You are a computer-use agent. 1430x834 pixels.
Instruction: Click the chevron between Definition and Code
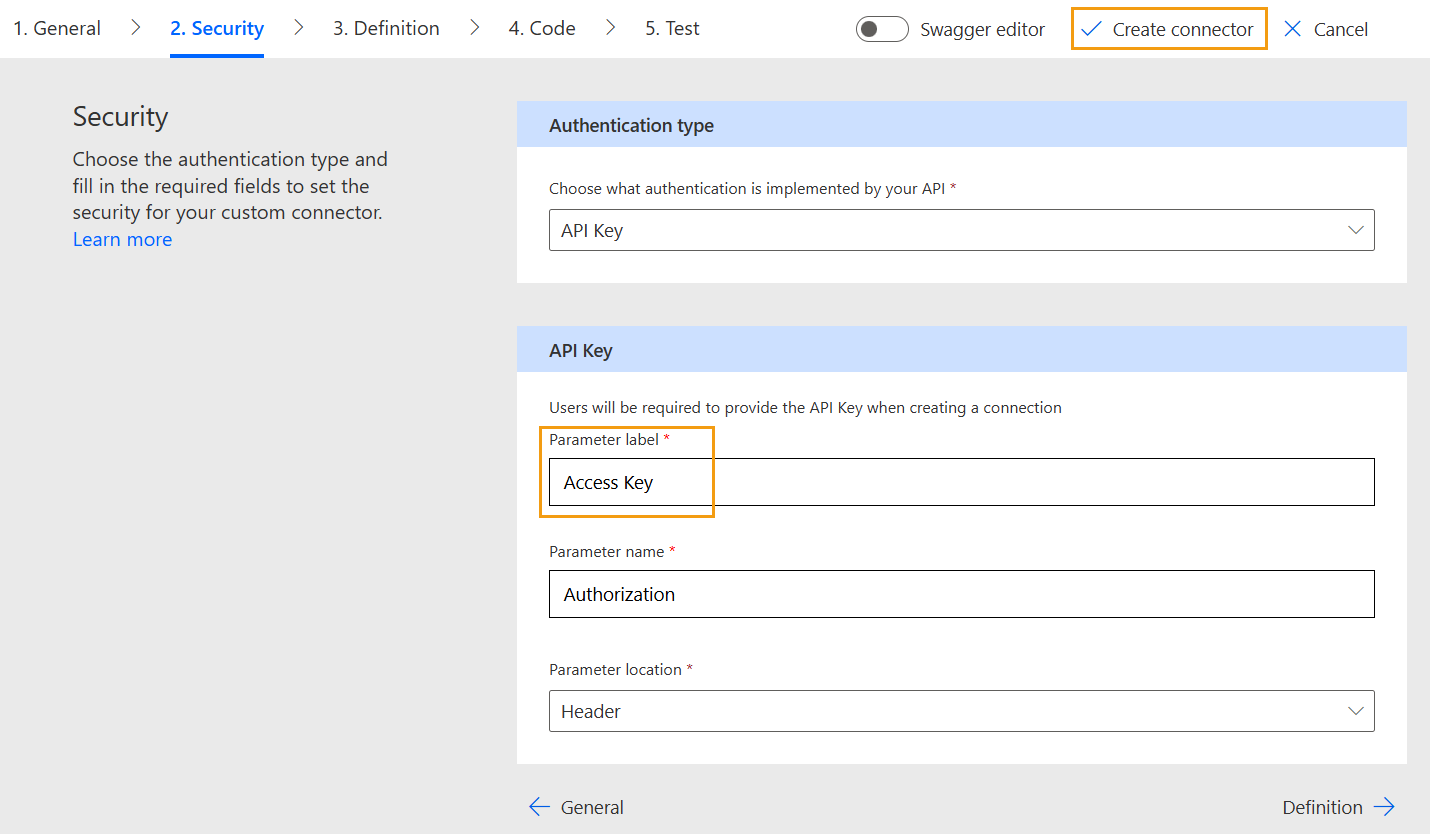pos(474,28)
